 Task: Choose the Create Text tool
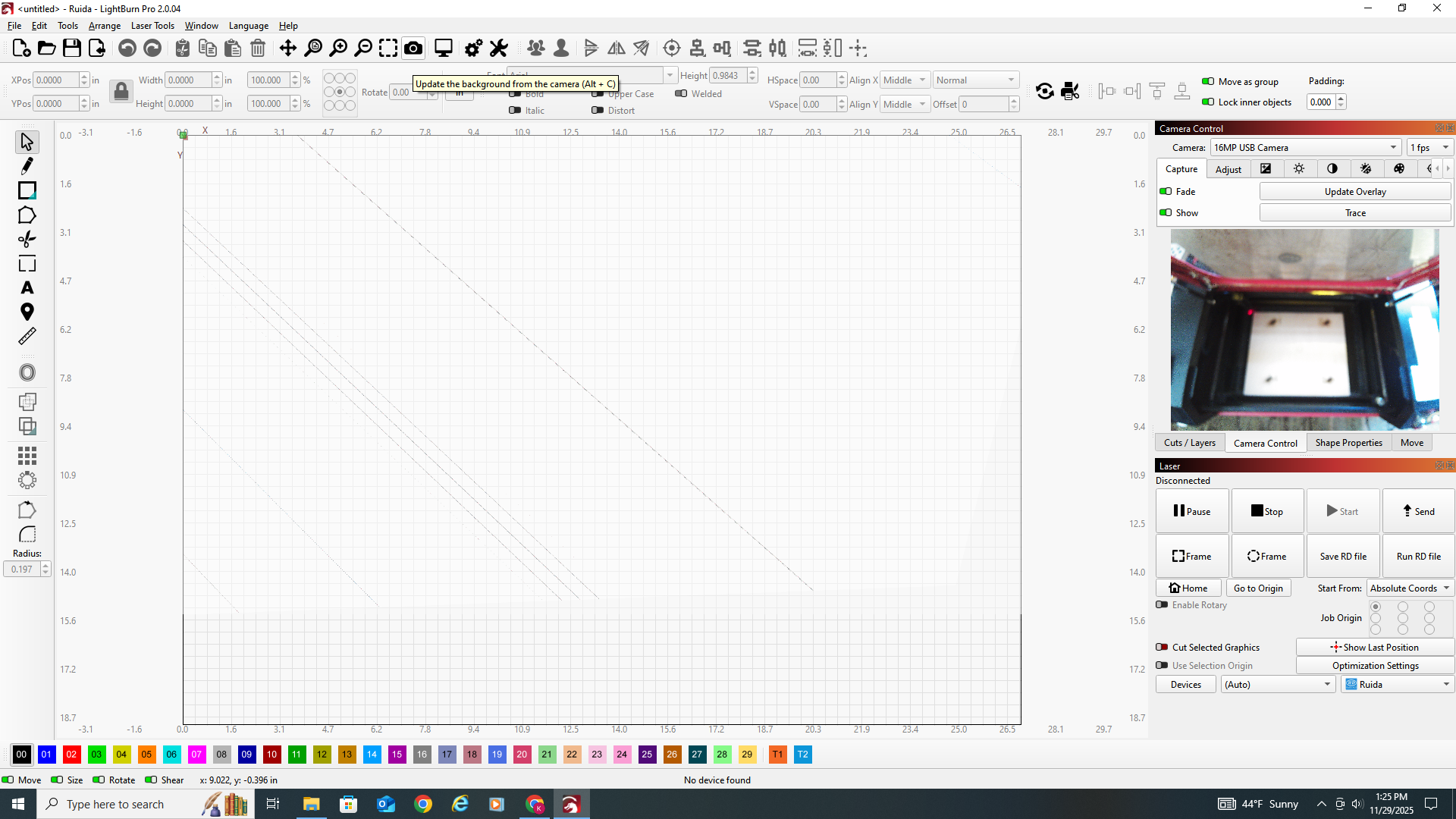click(27, 288)
